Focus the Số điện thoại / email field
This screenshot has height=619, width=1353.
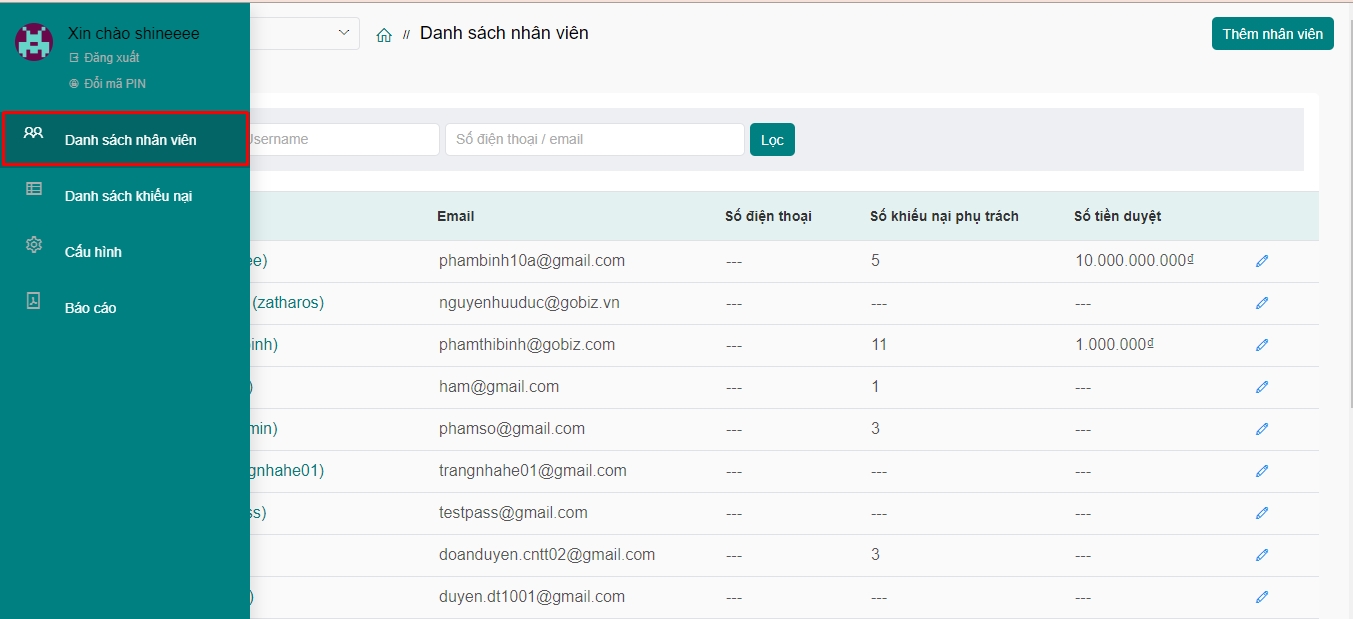[594, 140]
